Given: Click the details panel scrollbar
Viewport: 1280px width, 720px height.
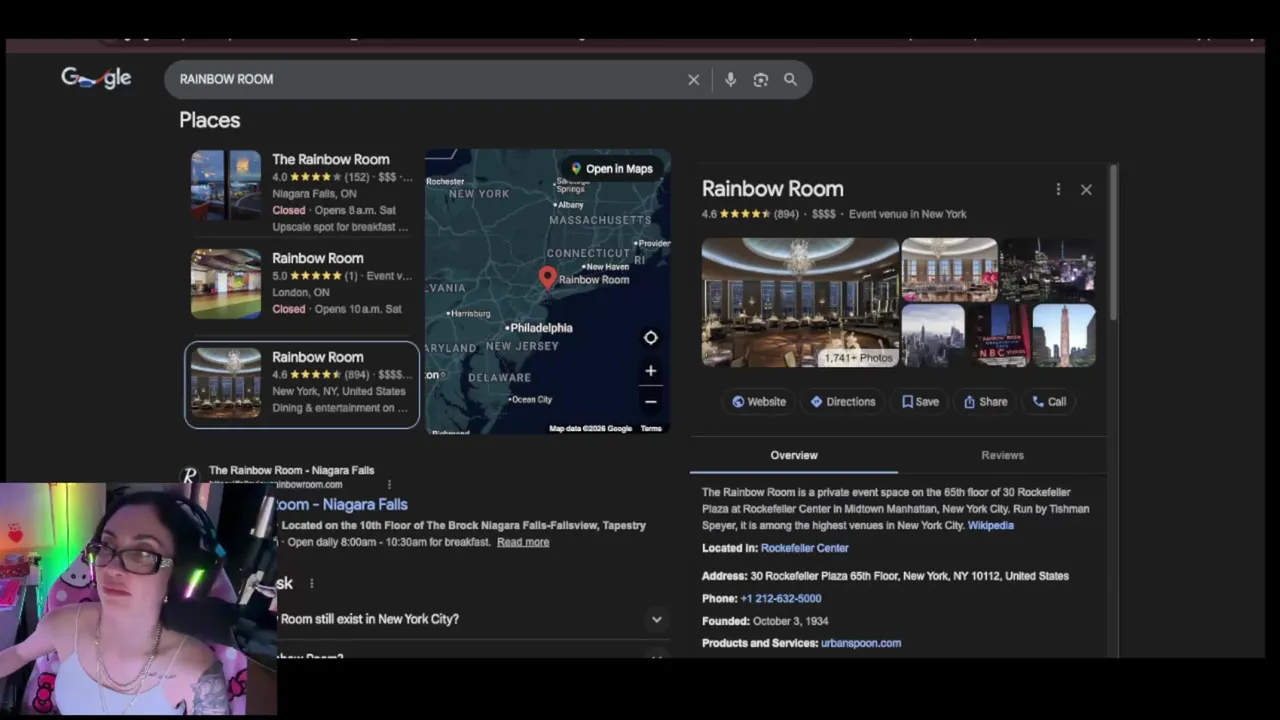Looking at the screenshot, I should (1113, 245).
